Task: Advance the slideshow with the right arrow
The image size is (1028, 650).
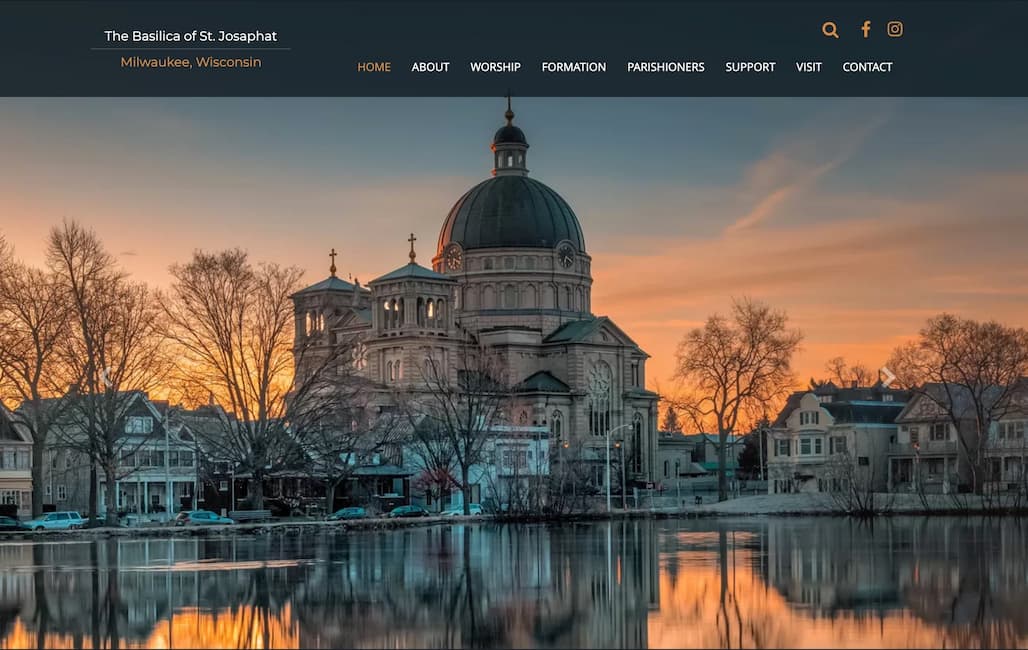Action: pyautogui.click(x=888, y=376)
